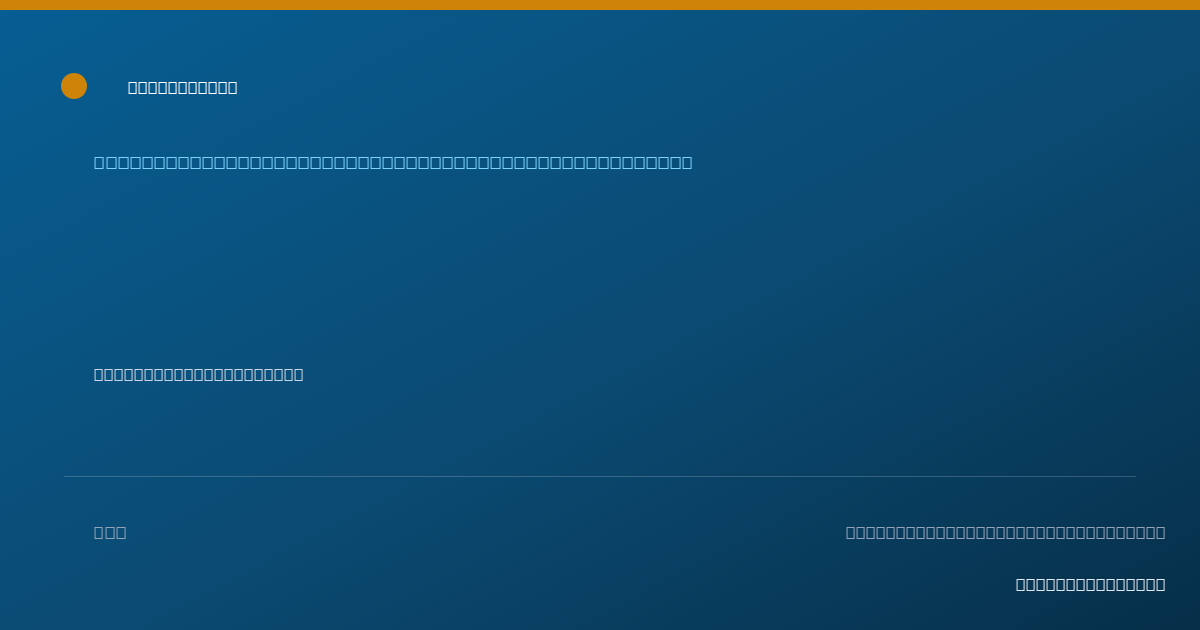Screen dimensions: 1200x630
Task: Click the thin horizontal divider line
Action: 600,476
